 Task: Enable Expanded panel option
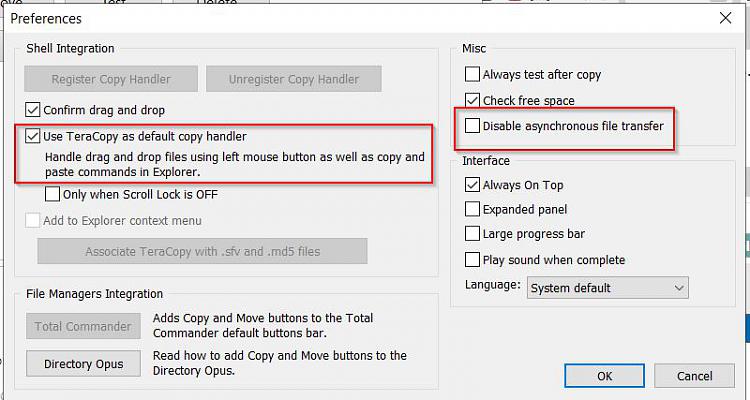point(472,209)
